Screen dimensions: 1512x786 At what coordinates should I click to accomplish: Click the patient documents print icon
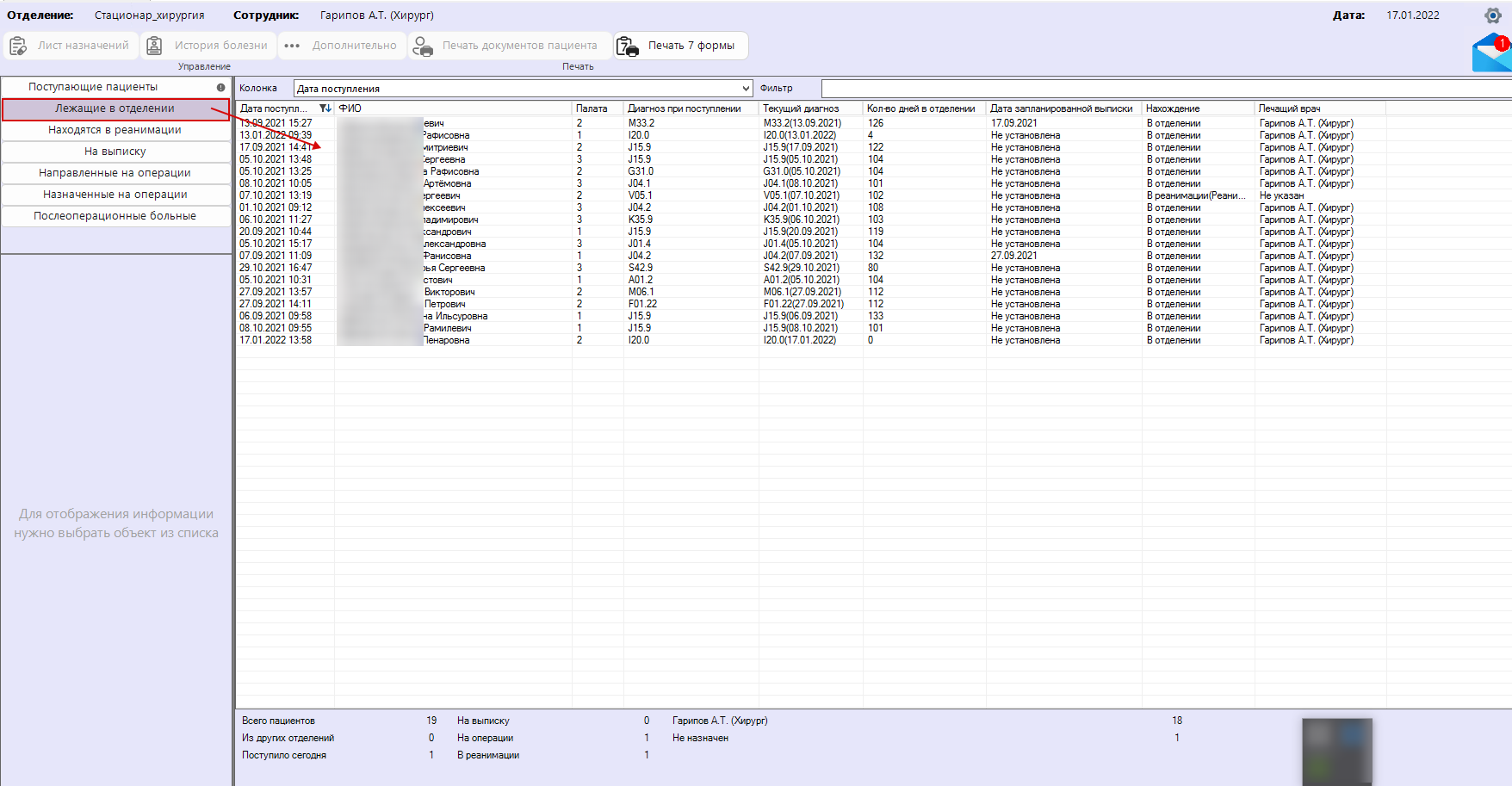point(423,46)
